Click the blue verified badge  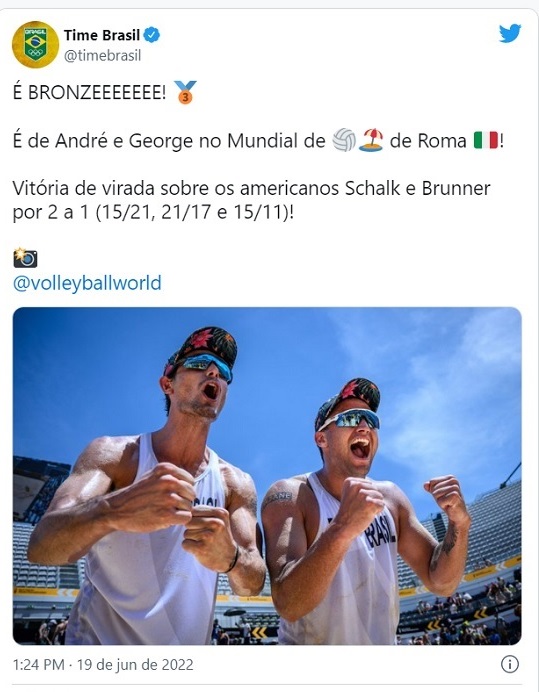[x=152, y=35]
